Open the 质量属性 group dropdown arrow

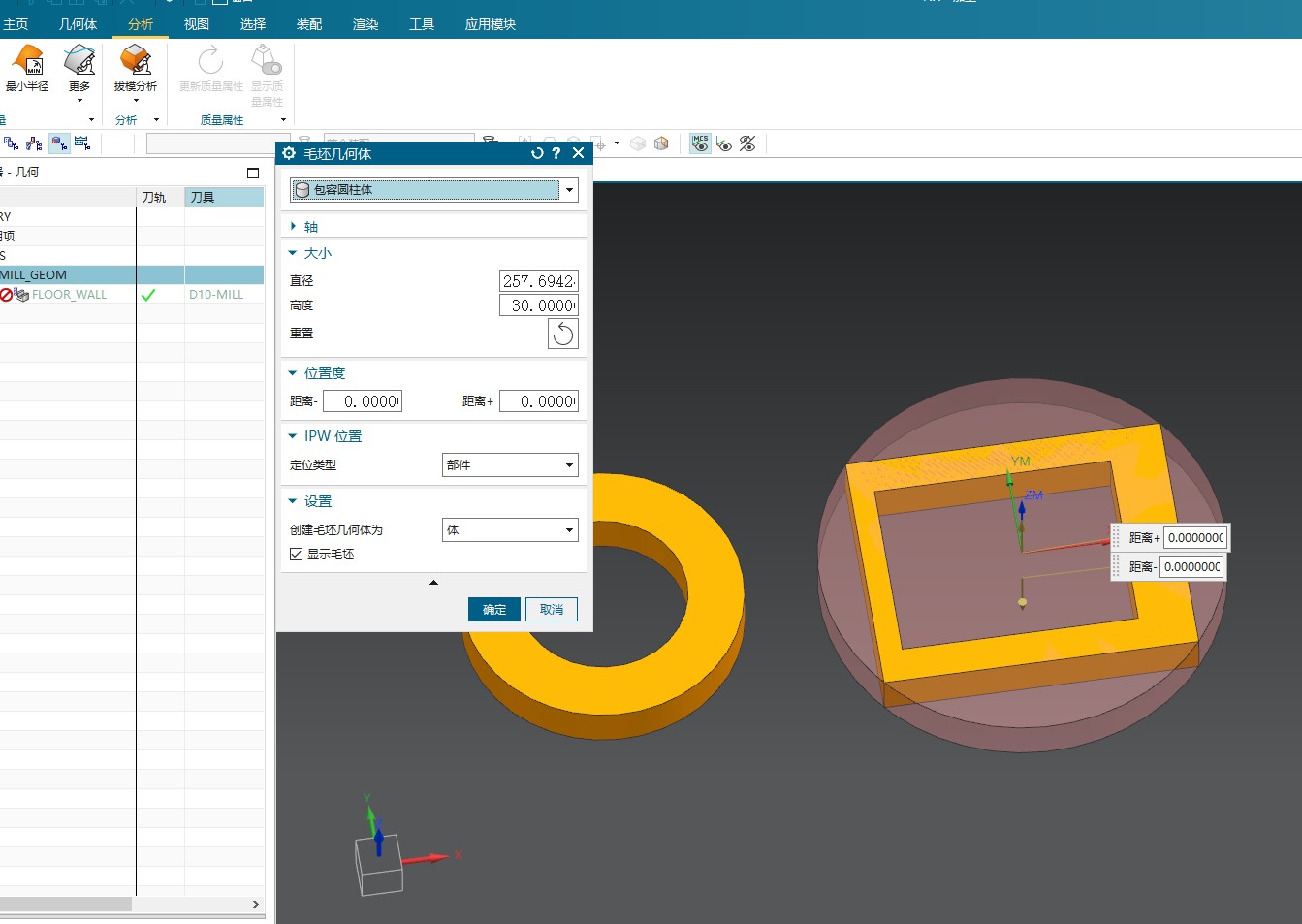284,120
